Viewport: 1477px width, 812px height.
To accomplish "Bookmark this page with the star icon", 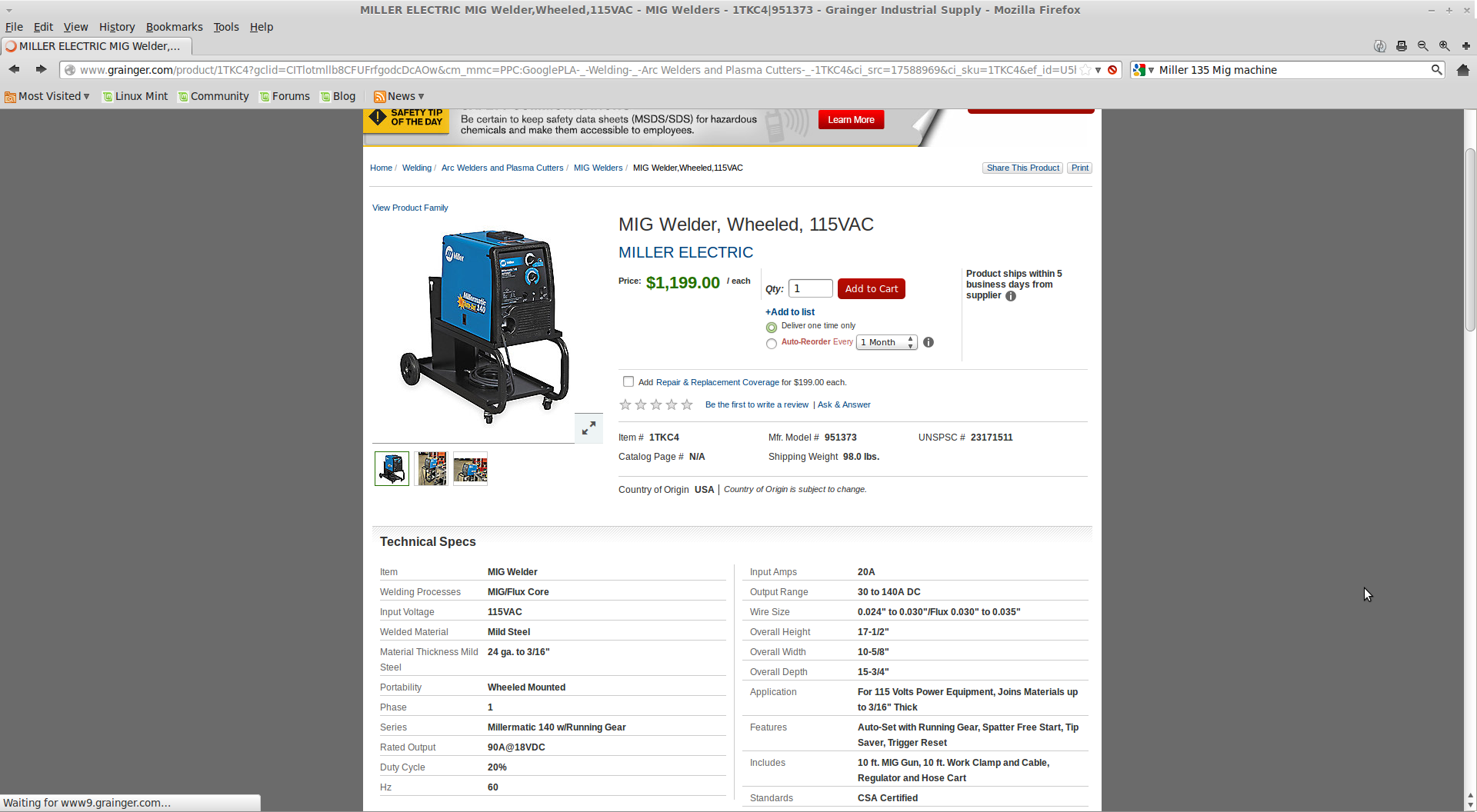I will [x=1085, y=70].
